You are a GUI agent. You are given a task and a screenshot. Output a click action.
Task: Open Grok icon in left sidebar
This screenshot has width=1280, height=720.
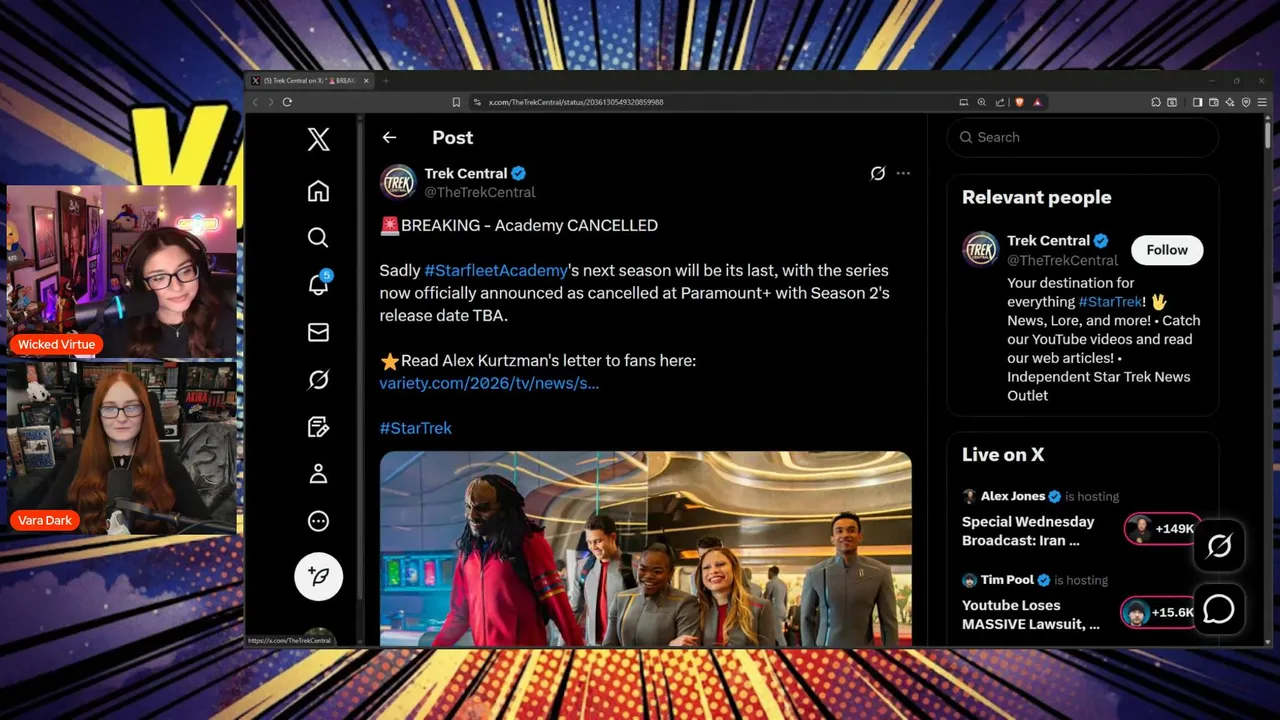point(318,379)
